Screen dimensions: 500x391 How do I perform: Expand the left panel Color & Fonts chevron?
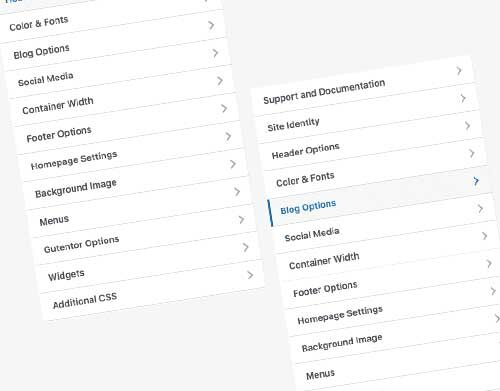tap(211, 25)
